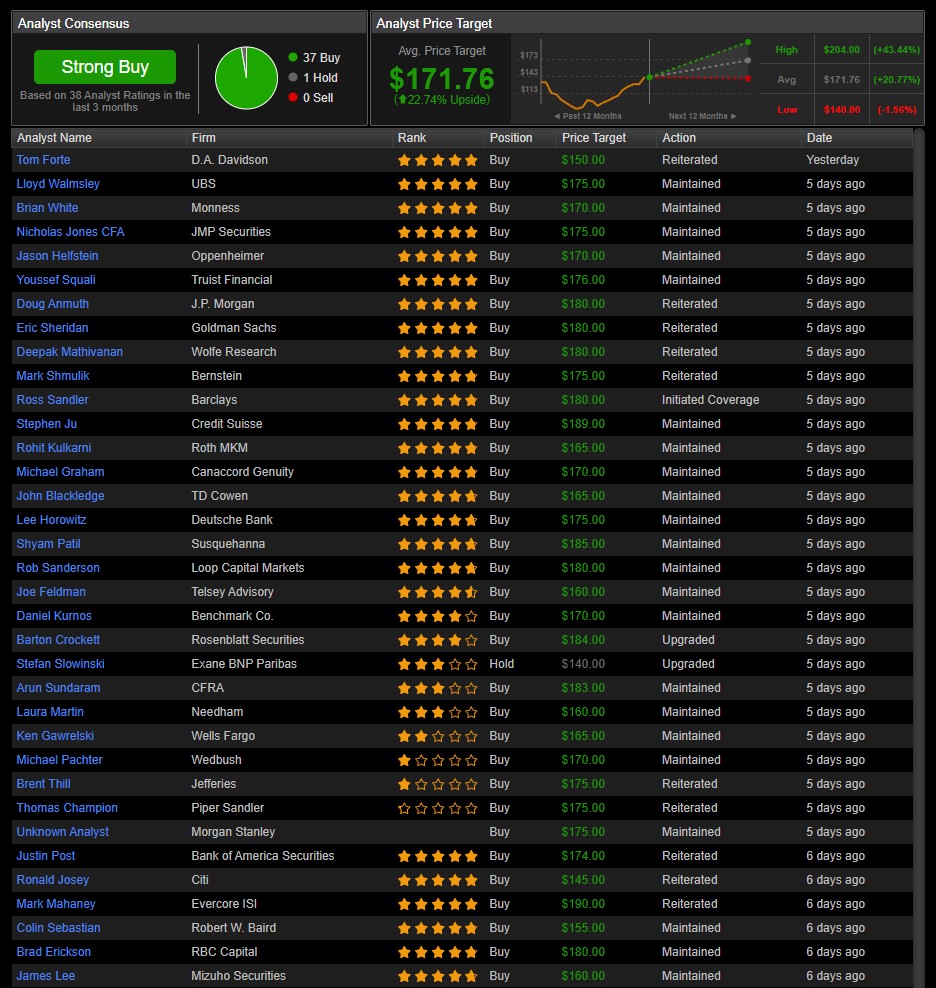Image resolution: width=936 pixels, height=988 pixels.
Task: Open James Lee analyst link
Action: 45,975
